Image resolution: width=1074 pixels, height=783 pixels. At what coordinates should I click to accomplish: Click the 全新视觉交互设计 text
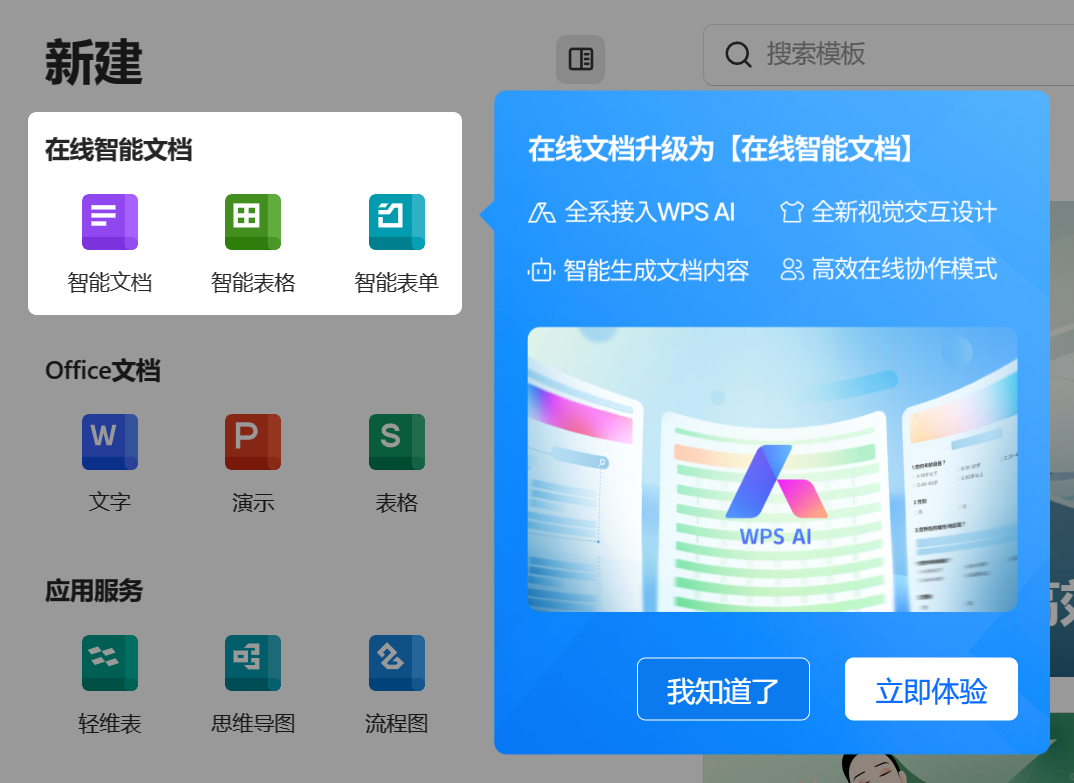904,212
